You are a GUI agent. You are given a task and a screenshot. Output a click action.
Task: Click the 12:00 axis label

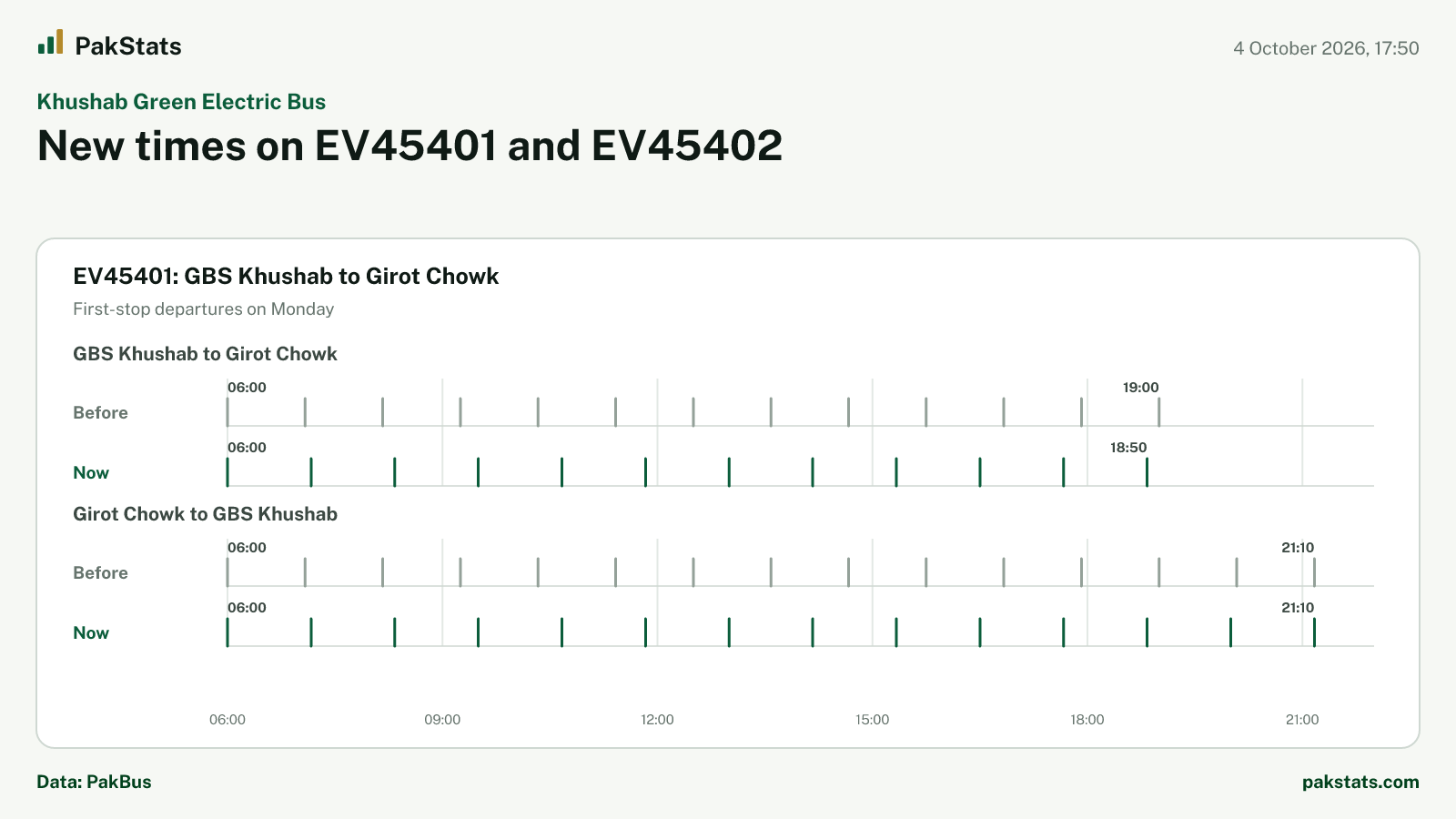pos(657,720)
